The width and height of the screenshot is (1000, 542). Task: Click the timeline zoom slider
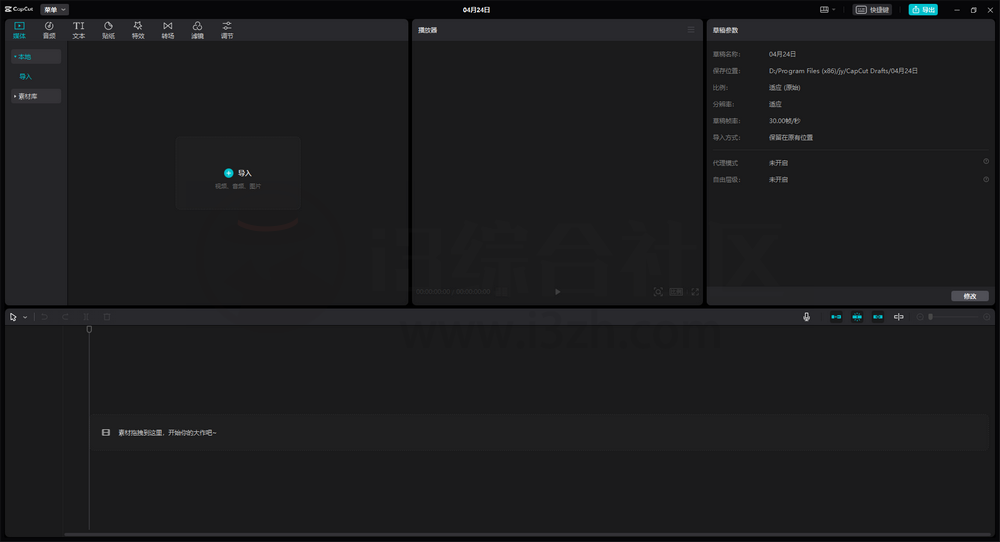(x=953, y=317)
